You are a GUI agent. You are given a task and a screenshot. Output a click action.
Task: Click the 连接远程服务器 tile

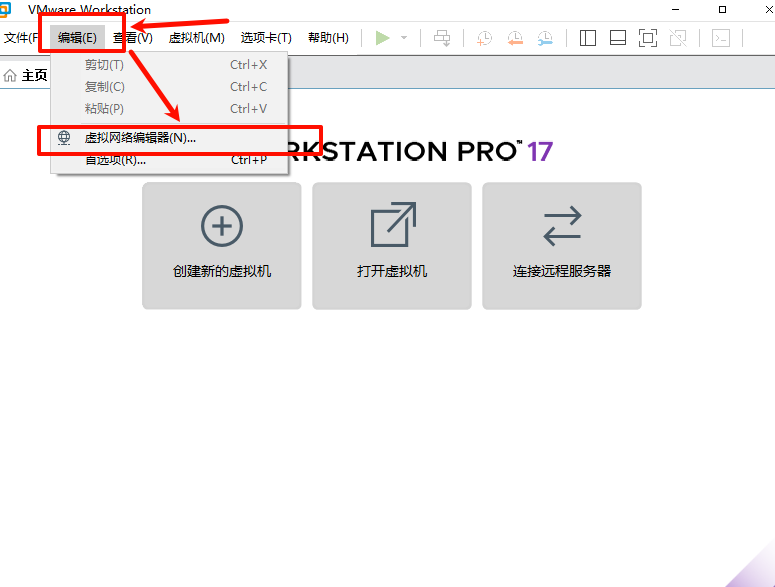562,246
